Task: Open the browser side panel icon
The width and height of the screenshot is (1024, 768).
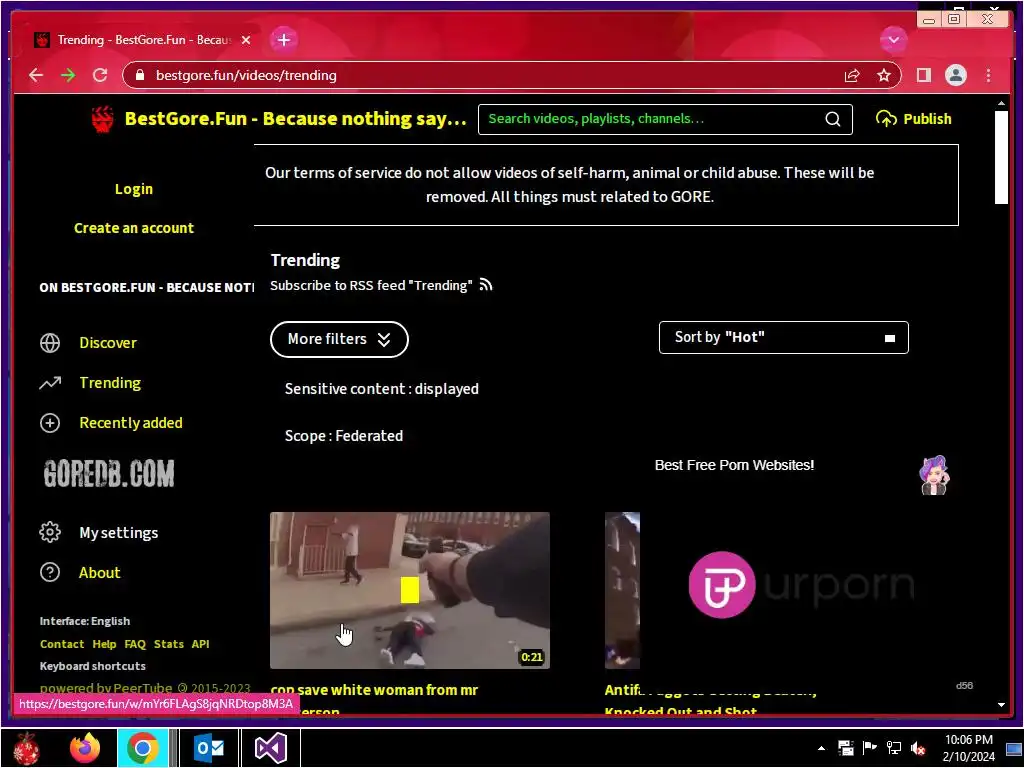Action: click(x=923, y=75)
